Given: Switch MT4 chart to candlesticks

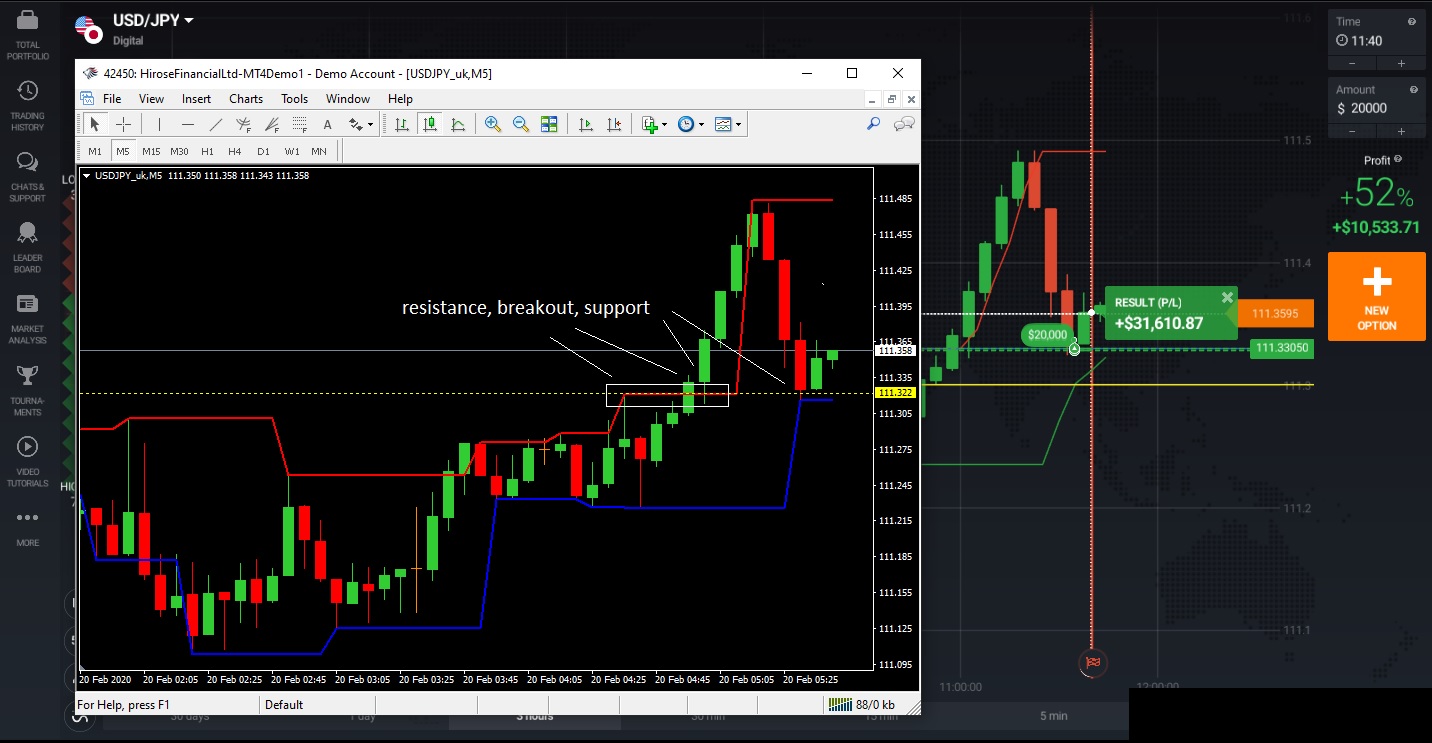Looking at the screenshot, I should 430,124.
